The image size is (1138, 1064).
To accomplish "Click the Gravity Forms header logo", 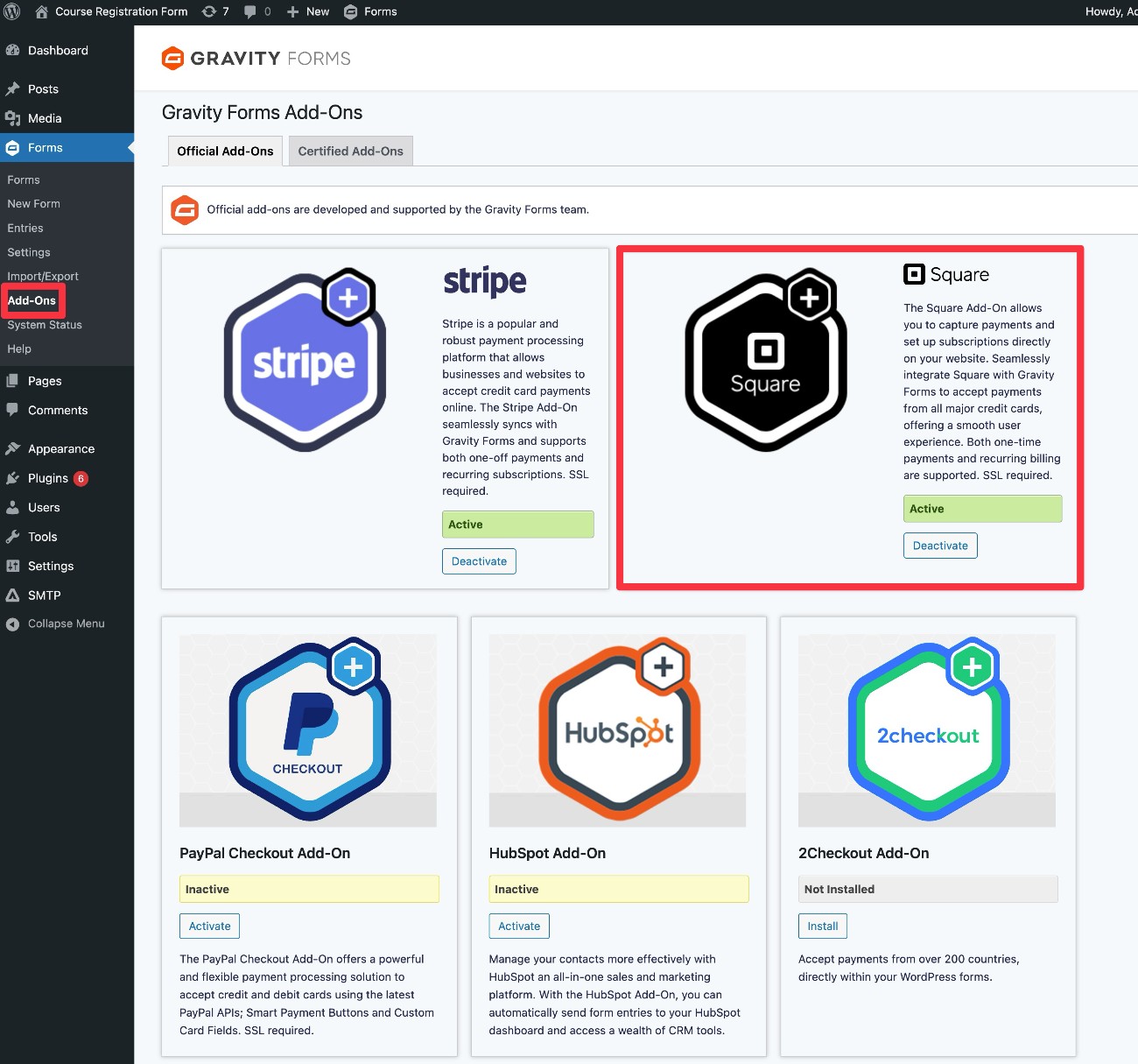I will click(x=256, y=59).
